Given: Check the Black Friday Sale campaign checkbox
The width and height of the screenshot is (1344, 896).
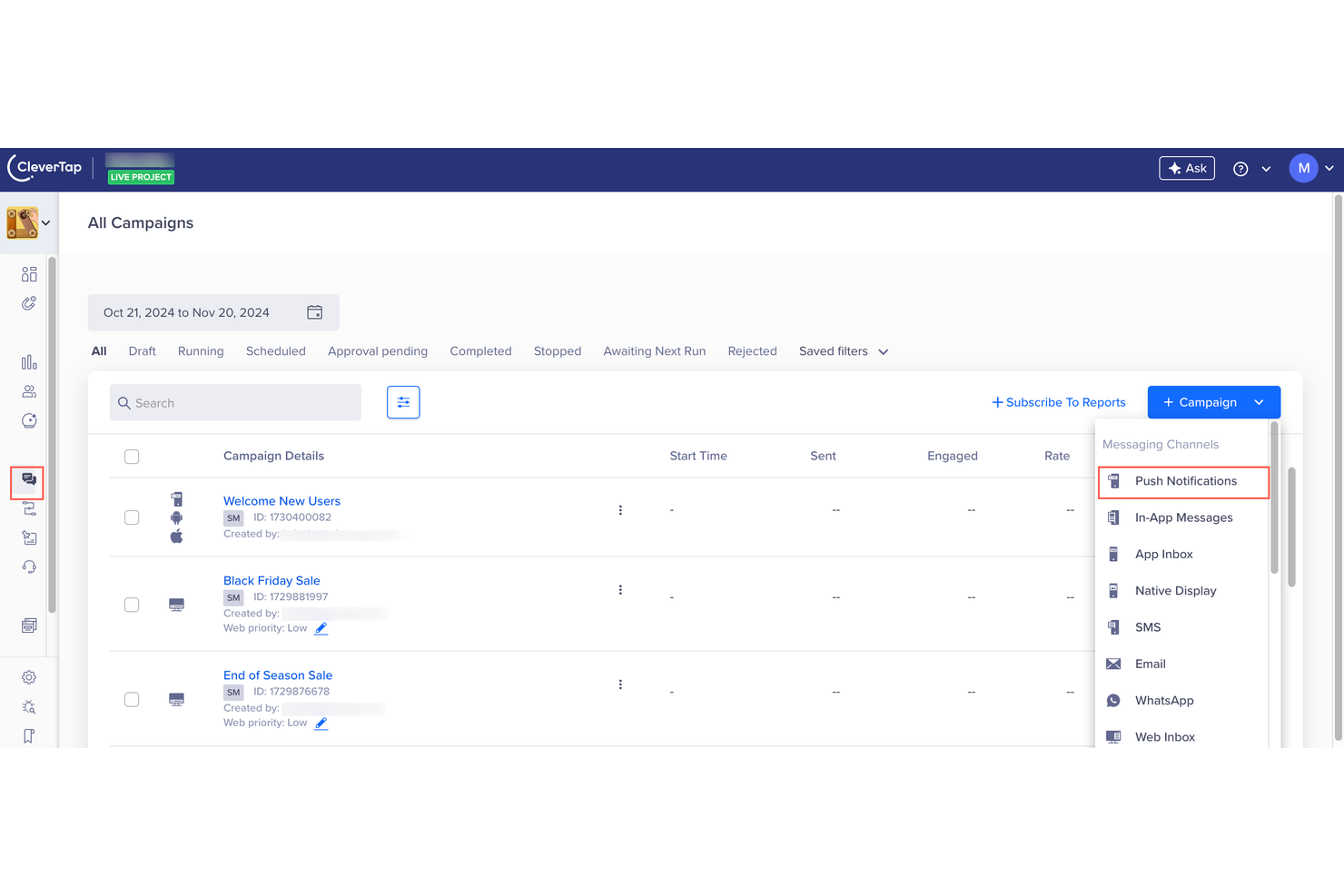Looking at the screenshot, I should point(131,604).
